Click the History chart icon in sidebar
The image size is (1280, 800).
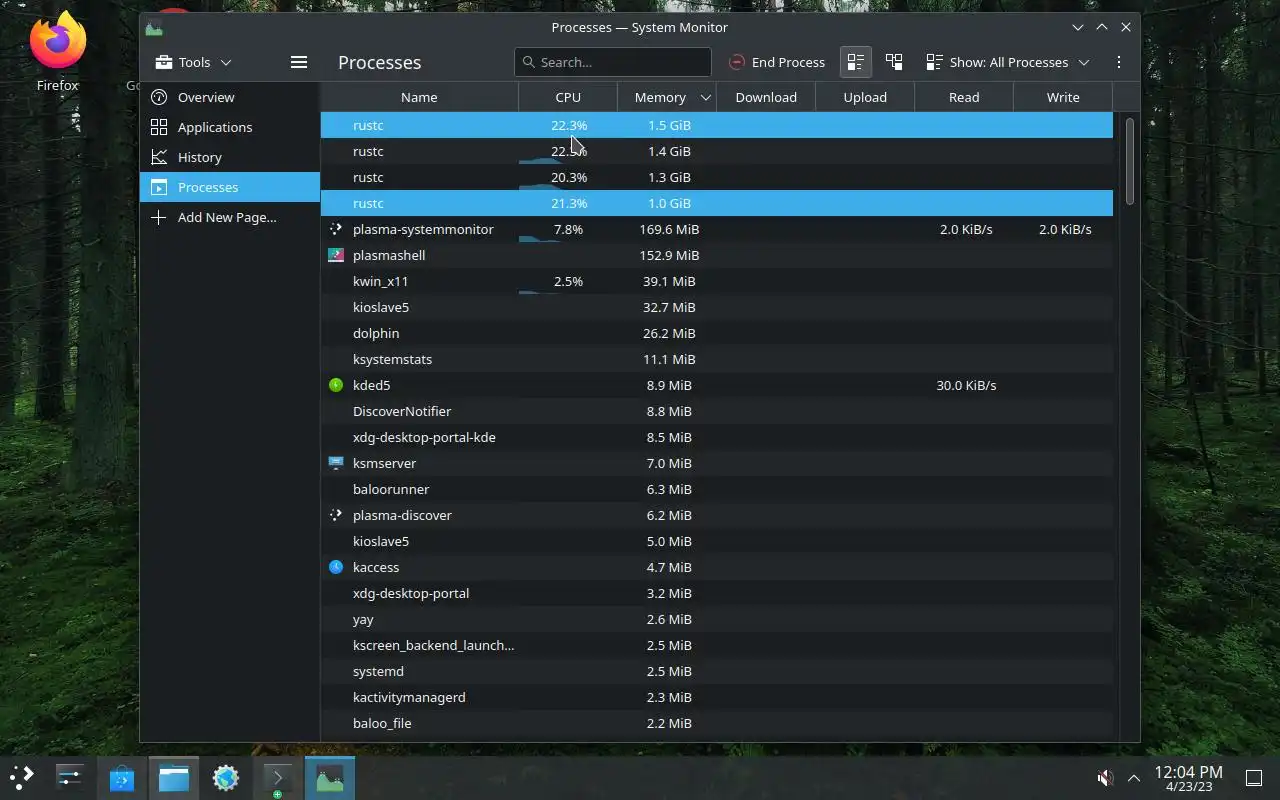158,157
